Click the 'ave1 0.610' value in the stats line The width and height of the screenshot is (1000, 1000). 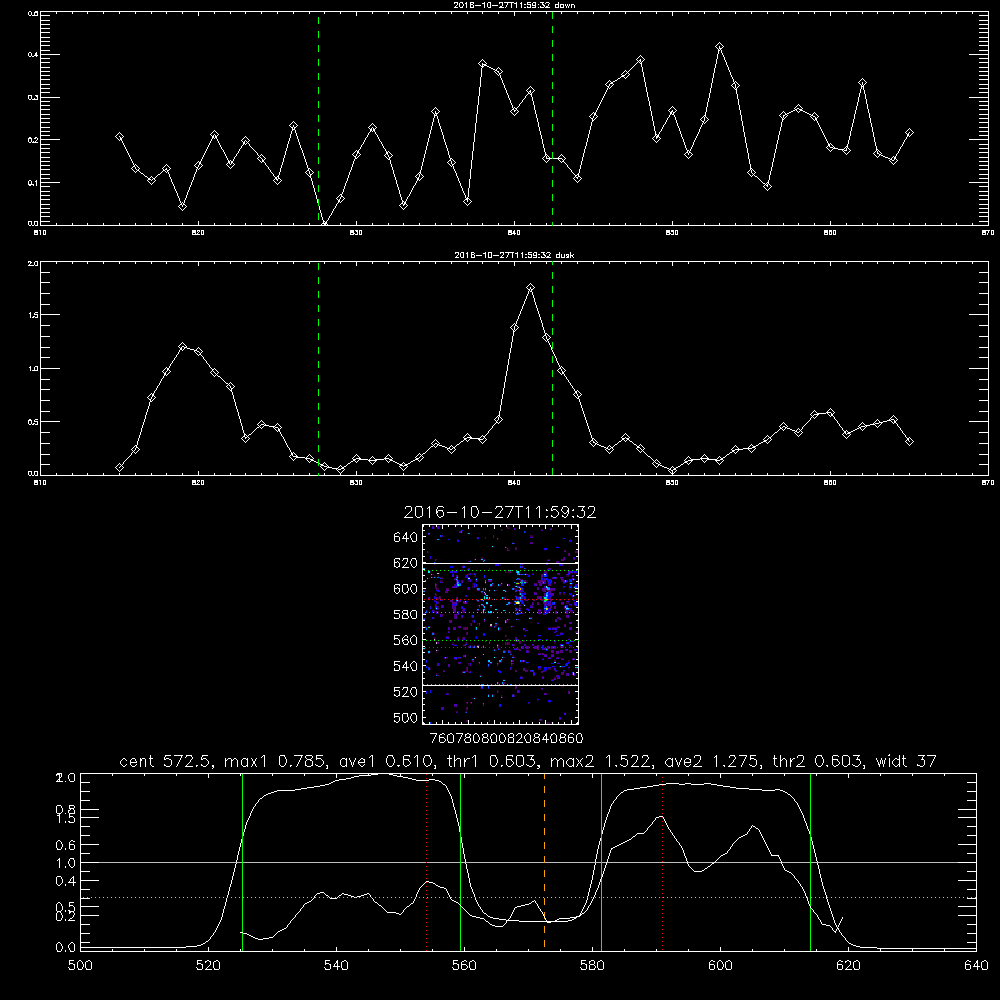pos(384,761)
